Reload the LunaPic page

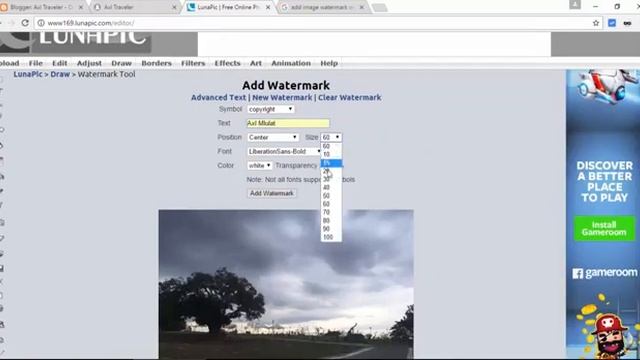pos(25,23)
